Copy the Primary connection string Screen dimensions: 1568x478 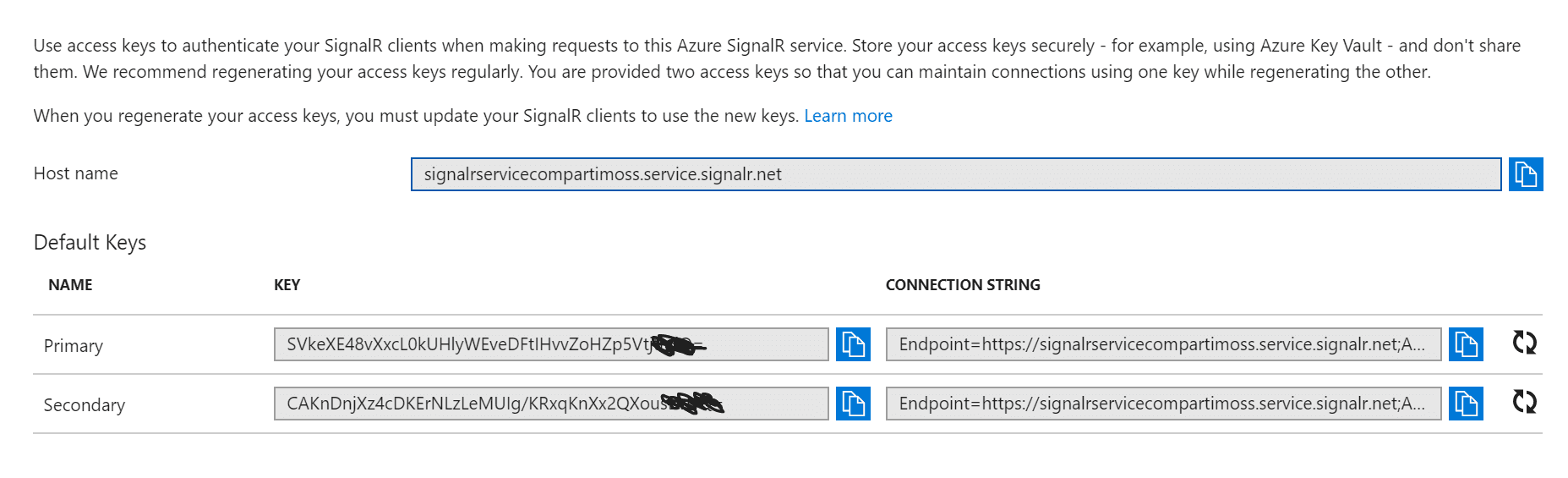tap(1466, 344)
